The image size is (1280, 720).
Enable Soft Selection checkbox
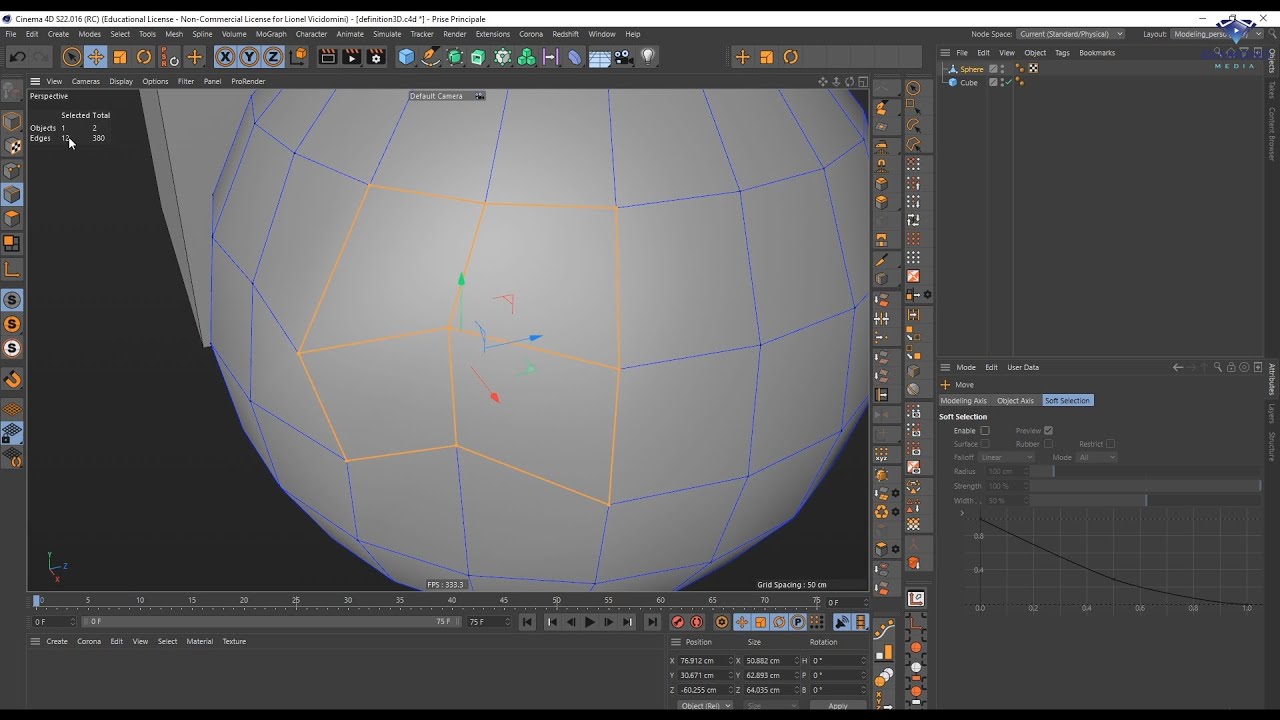coord(985,431)
